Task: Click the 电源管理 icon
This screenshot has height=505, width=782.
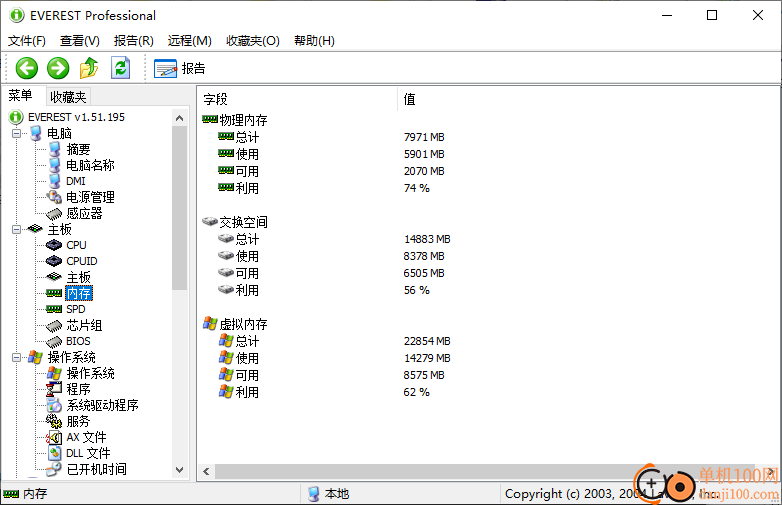Action: 54,197
